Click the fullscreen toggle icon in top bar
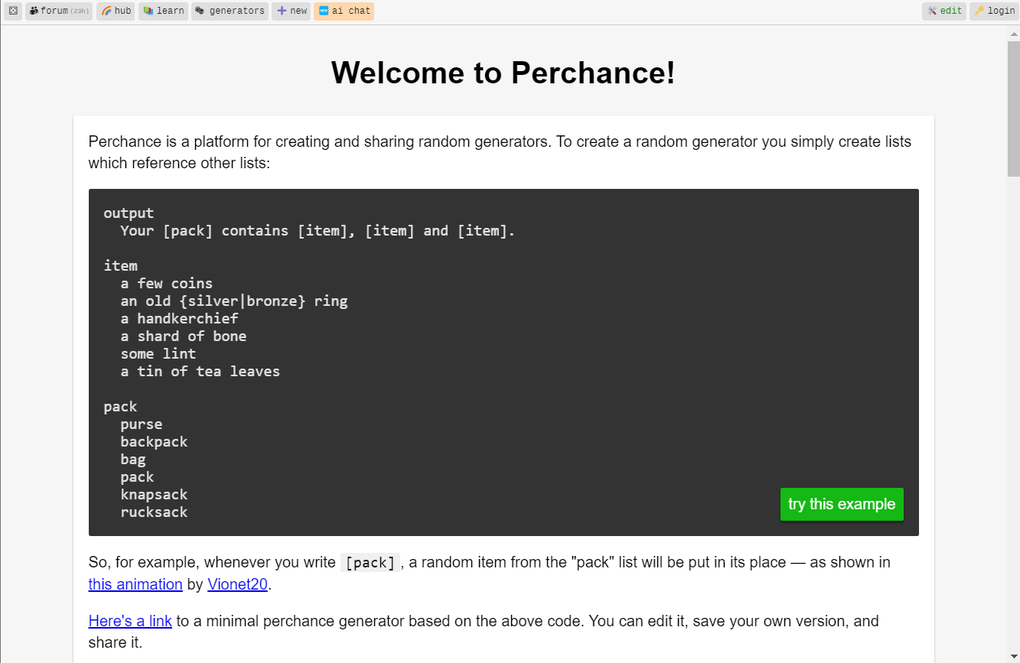The width and height of the screenshot is (1020, 663). [13, 10]
